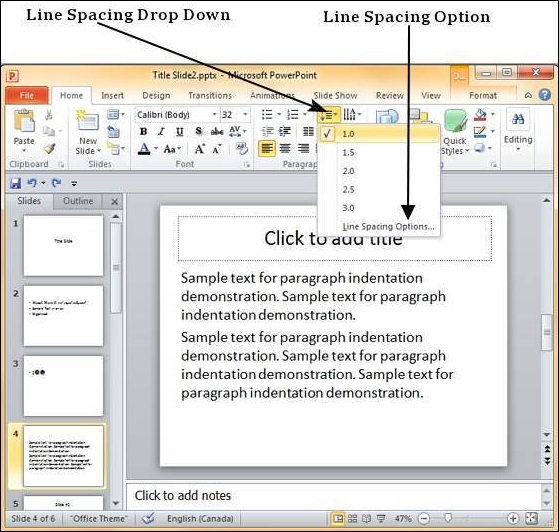Switch to the Format ribbon tab
This screenshot has height=532, width=559.
coord(483,96)
